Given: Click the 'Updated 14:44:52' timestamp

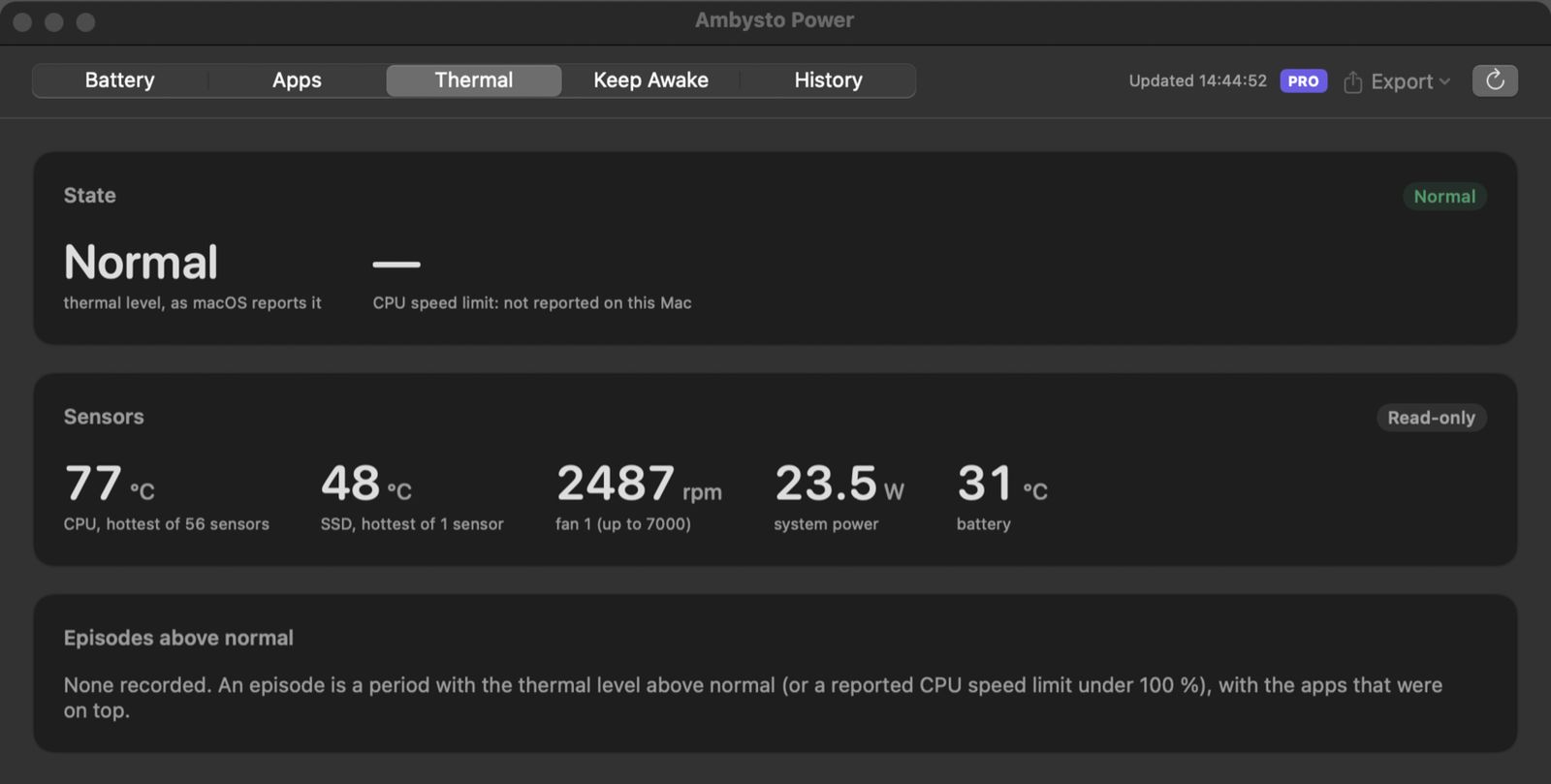Looking at the screenshot, I should coord(1197,81).
